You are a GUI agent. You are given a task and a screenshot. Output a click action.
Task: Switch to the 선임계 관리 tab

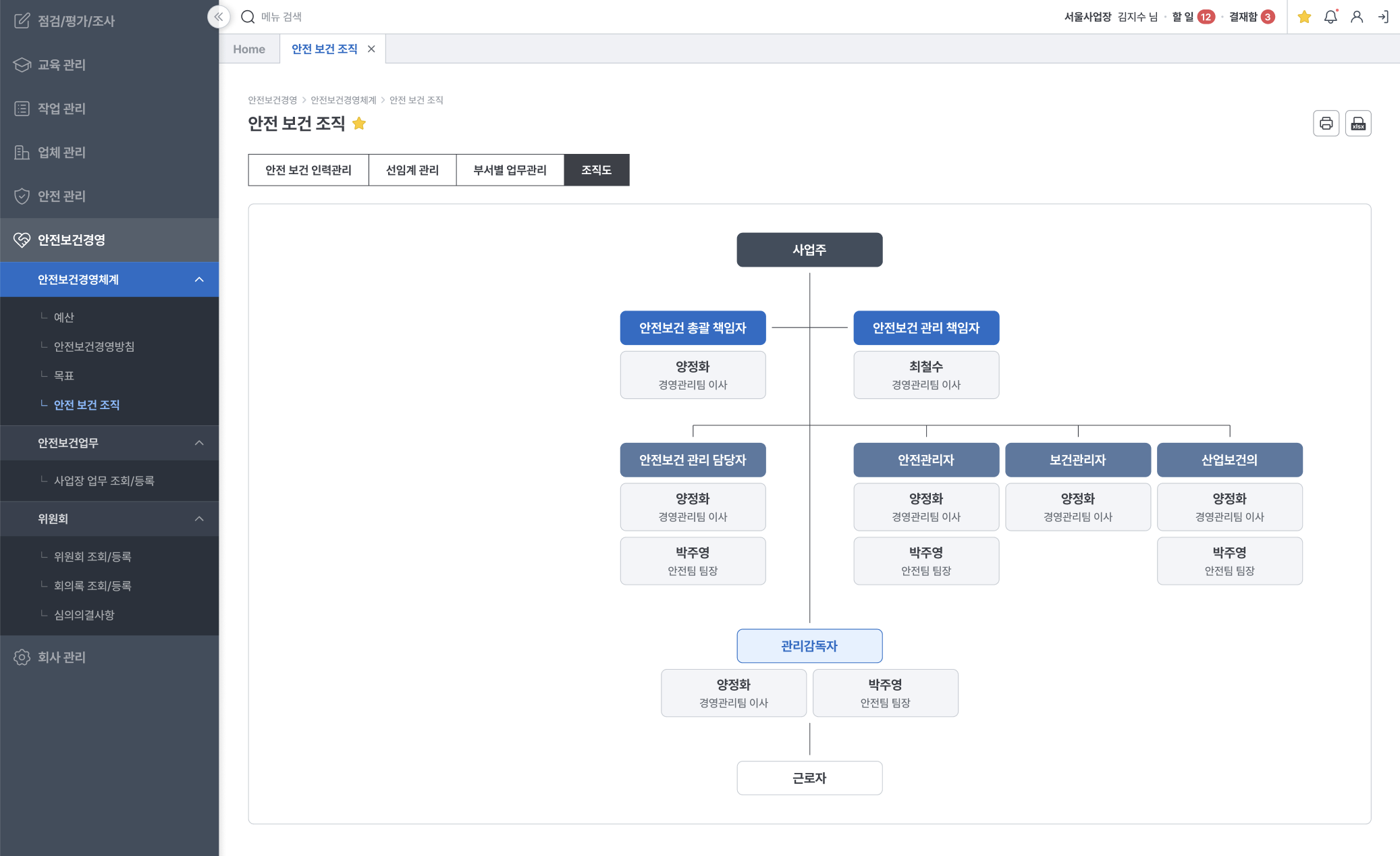[x=412, y=170]
